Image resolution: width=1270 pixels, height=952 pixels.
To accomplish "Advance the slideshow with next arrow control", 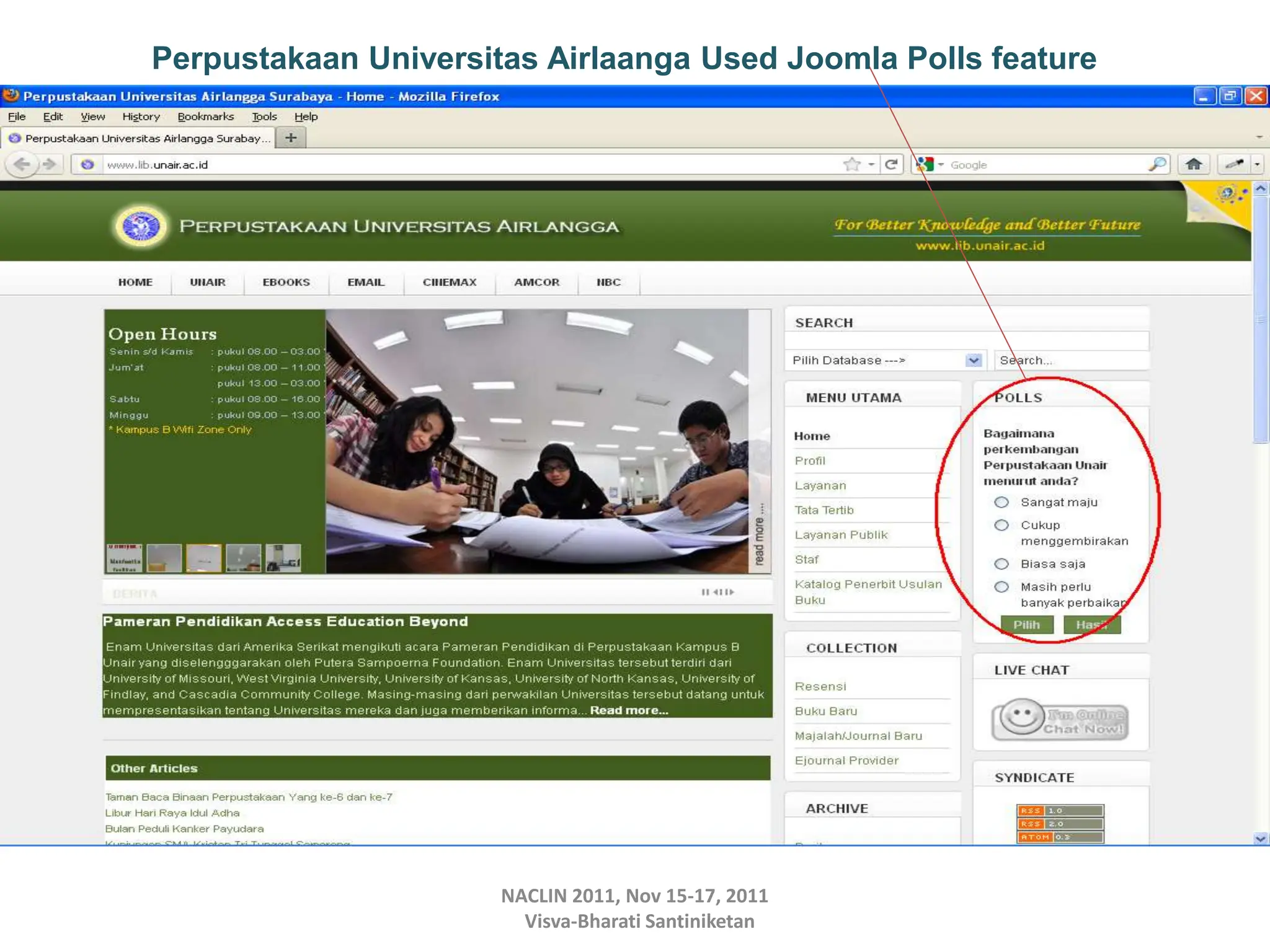I will tap(730, 592).
